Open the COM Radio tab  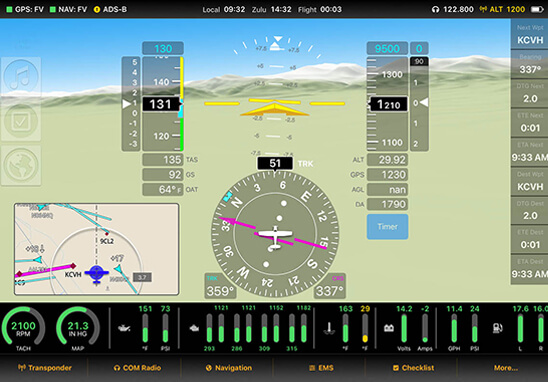click(137, 368)
